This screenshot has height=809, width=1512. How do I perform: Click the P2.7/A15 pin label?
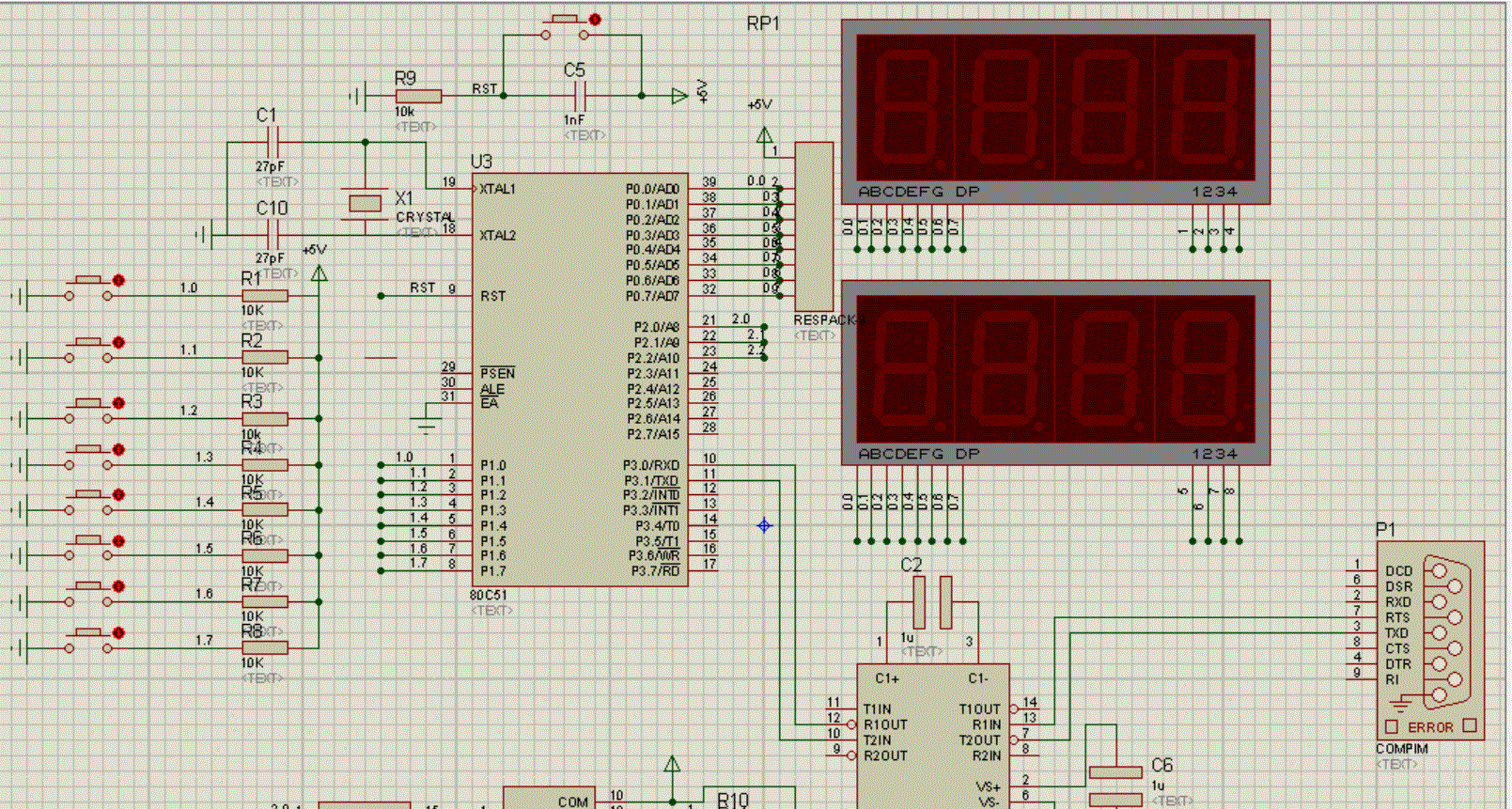click(653, 434)
